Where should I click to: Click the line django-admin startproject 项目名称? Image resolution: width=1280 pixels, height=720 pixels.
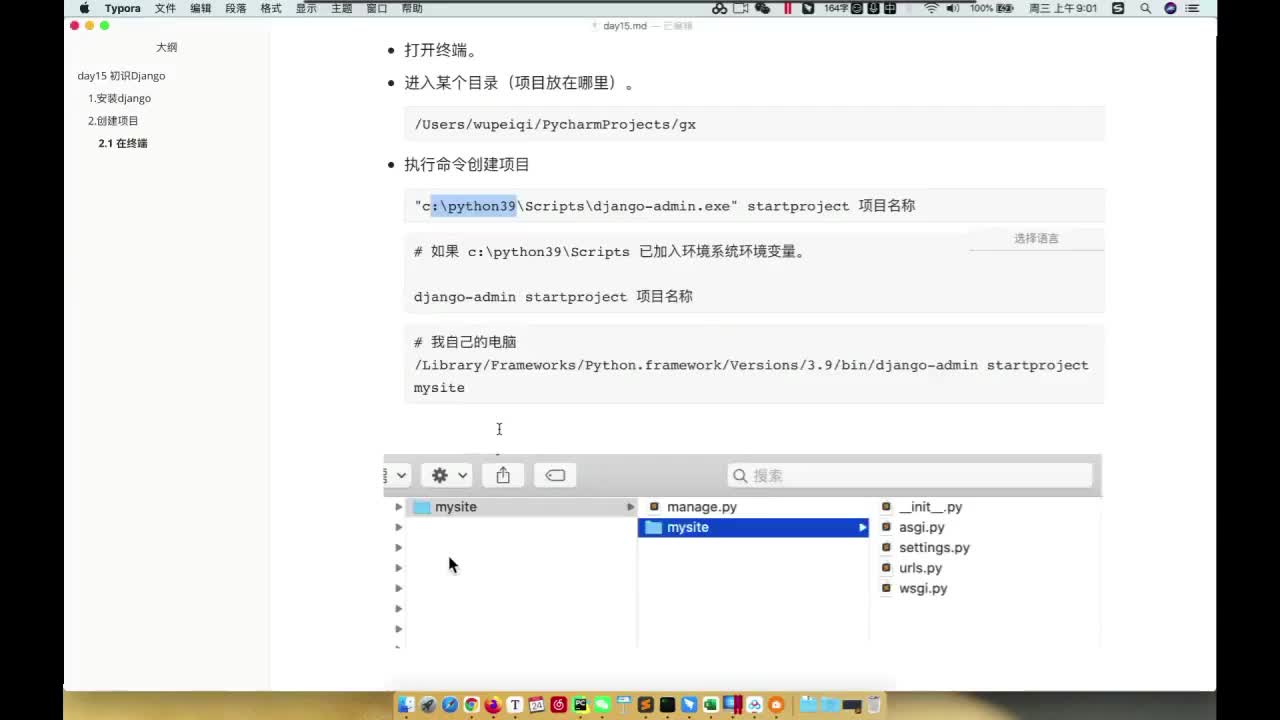tap(553, 296)
